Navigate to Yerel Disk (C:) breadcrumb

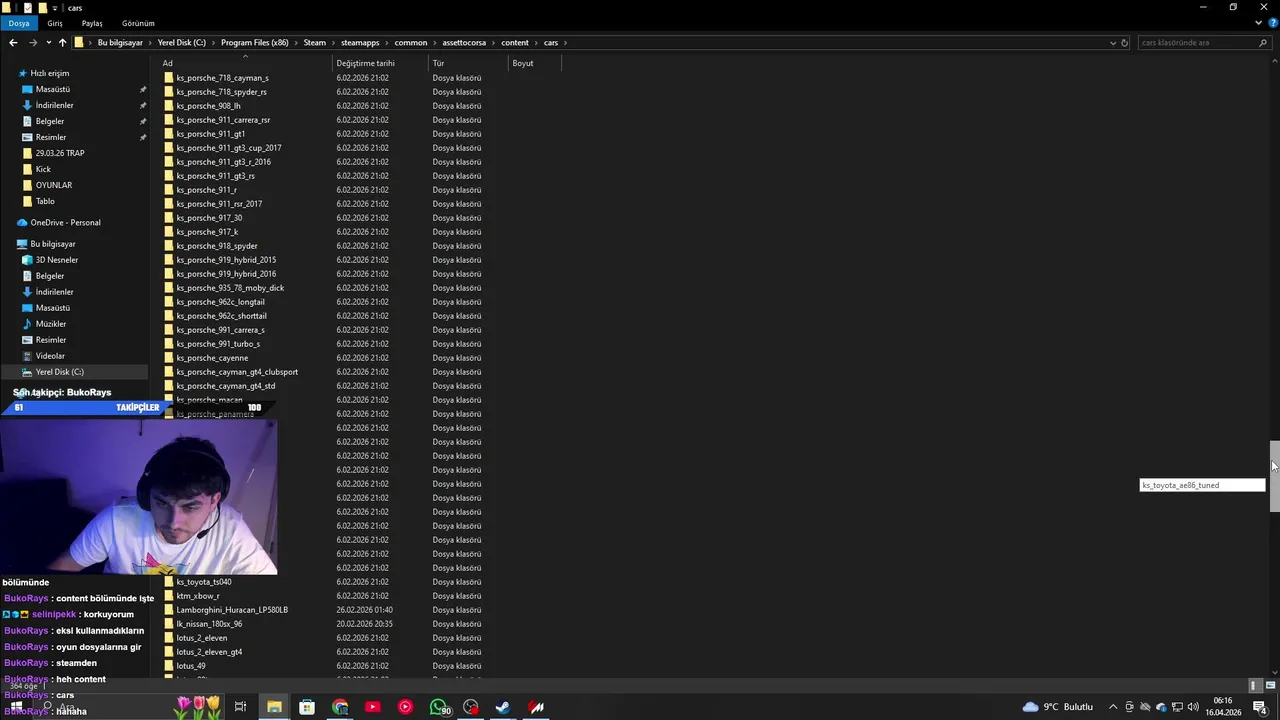[182, 43]
